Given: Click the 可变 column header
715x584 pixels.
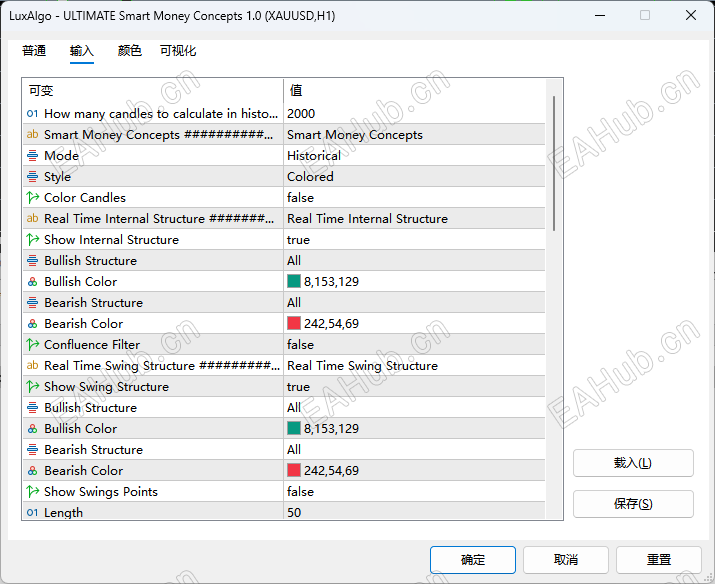Looking at the screenshot, I should (x=153, y=90).
